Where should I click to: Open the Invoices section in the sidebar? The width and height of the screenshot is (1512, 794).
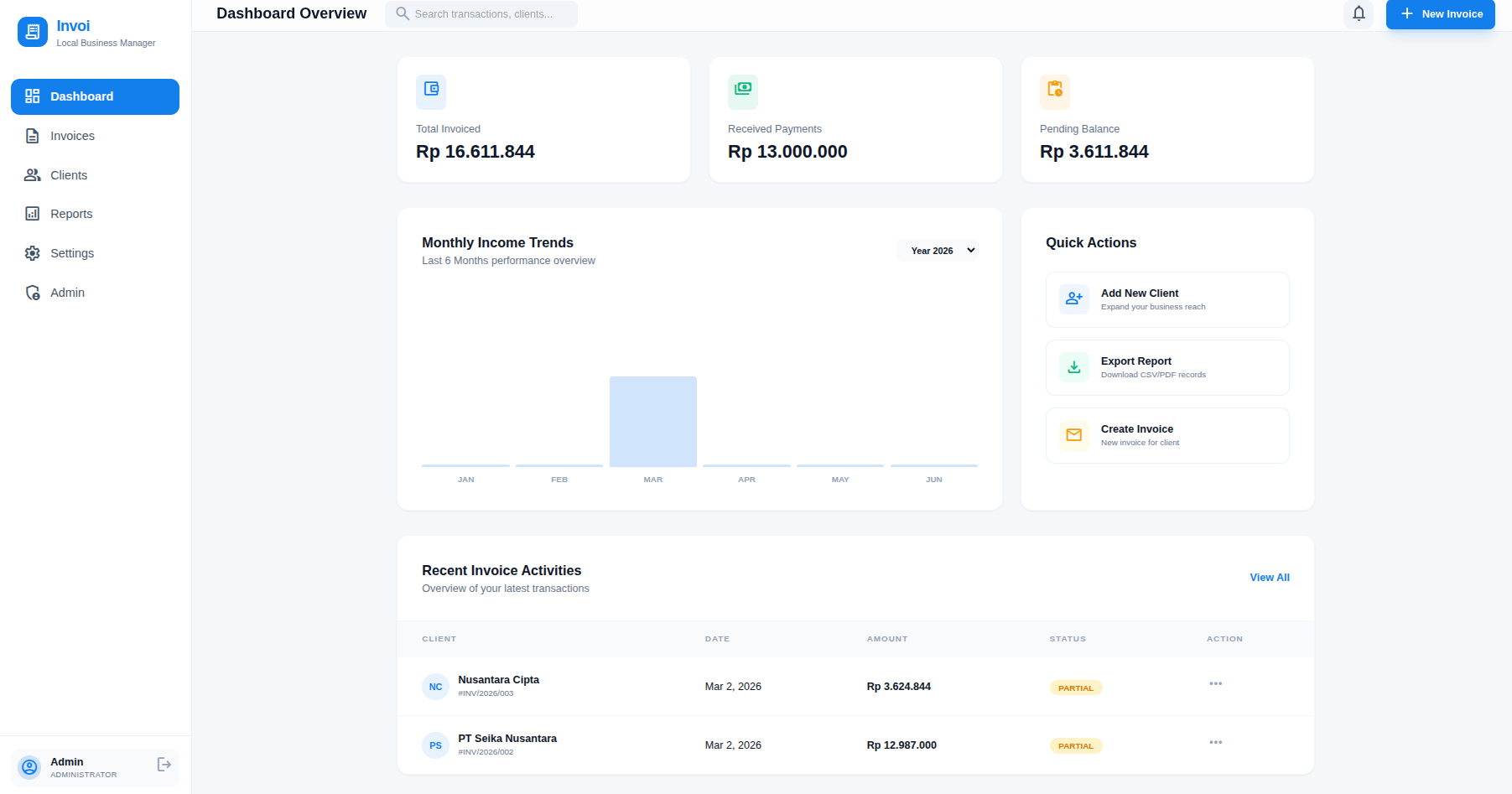71,135
